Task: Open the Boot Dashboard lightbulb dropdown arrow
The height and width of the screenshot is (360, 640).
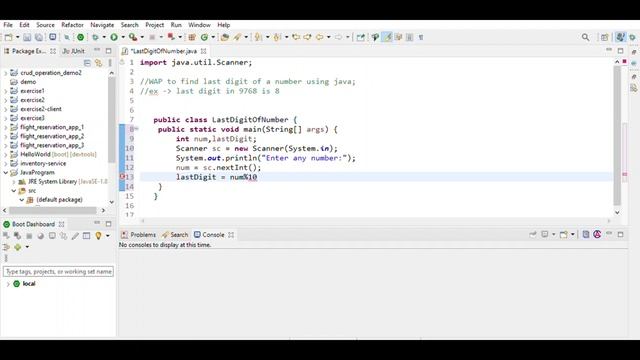Action: click(x=108, y=236)
